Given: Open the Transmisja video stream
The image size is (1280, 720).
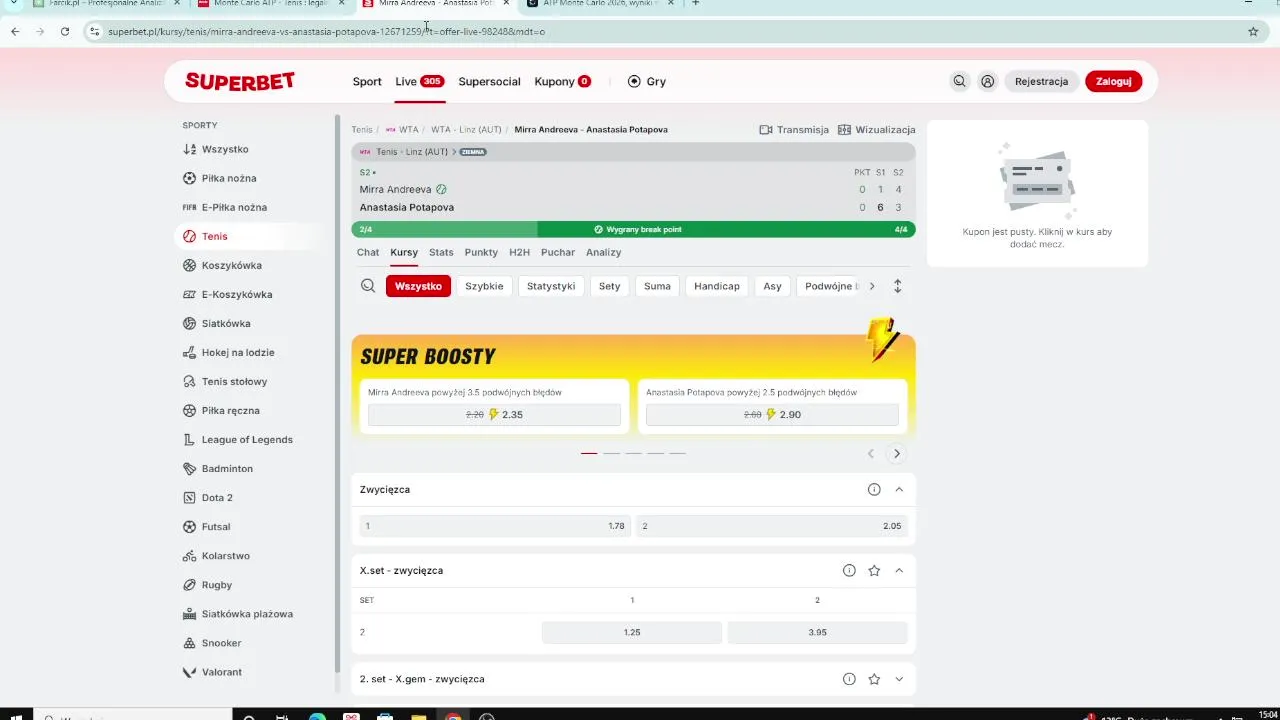Looking at the screenshot, I should pyautogui.click(x=794, y=129).
